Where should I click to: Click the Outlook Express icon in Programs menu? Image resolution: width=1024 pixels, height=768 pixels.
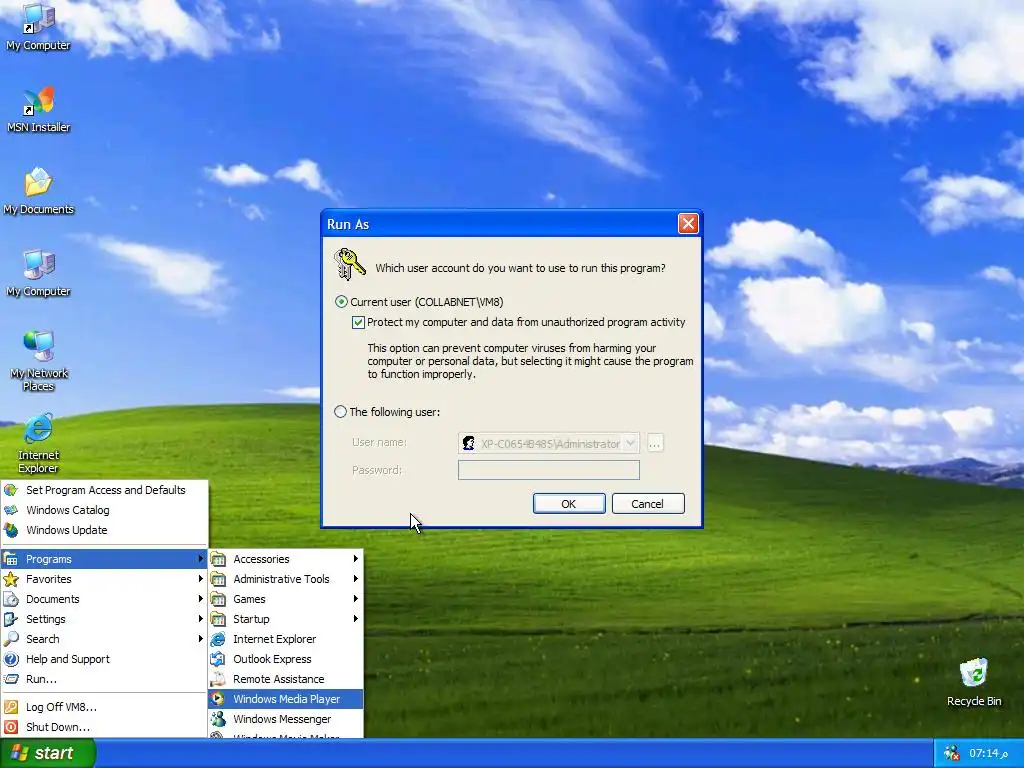[x=218, y=659]
